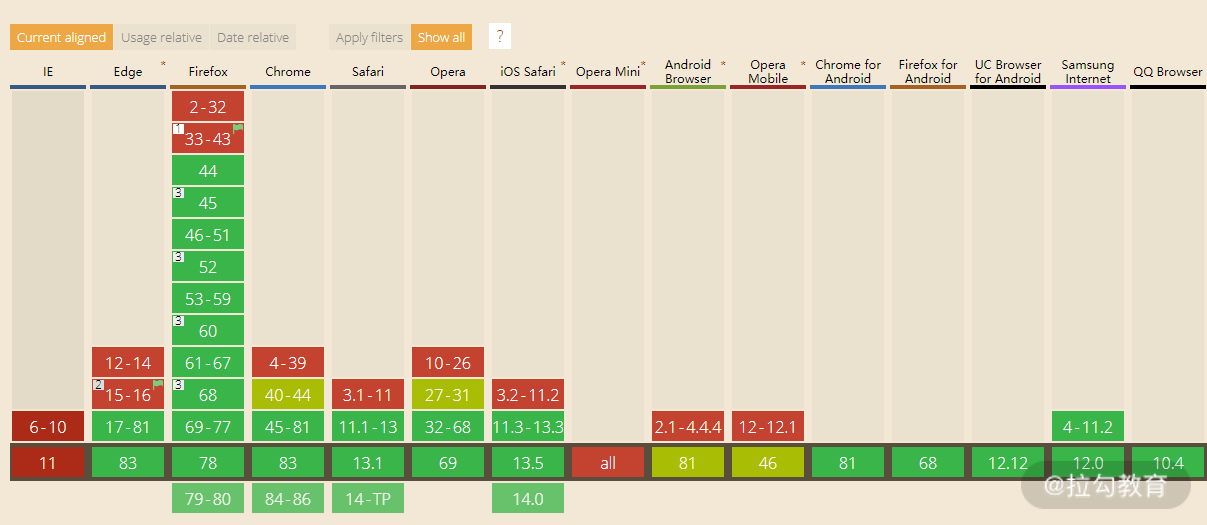This screenshot has width=1207, height=525.
Task: Select the Firefox 69-77 version cell
Action: pyautogui.click(x=208, y=427)
